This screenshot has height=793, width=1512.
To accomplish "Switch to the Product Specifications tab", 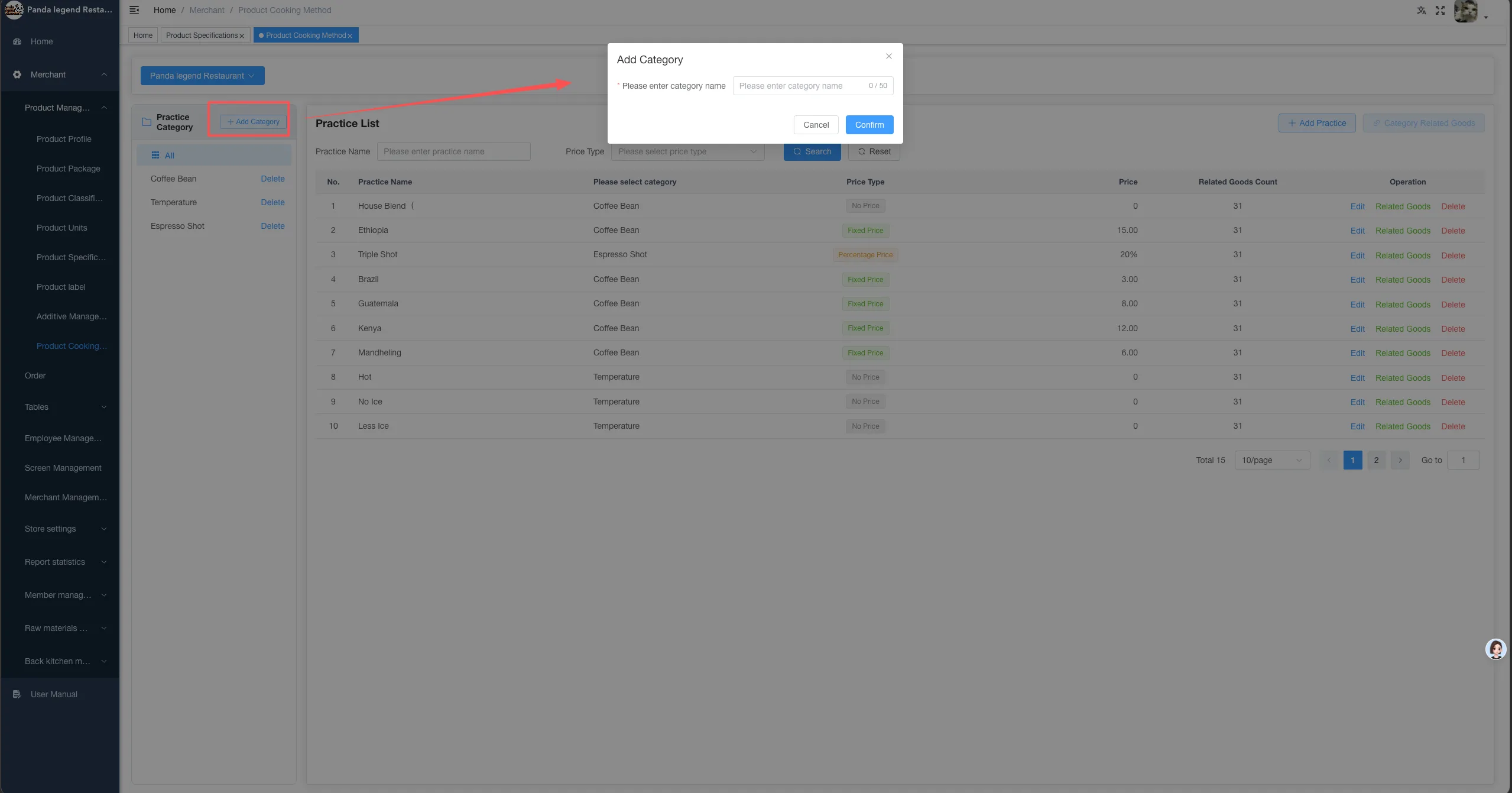I will 205,35.
